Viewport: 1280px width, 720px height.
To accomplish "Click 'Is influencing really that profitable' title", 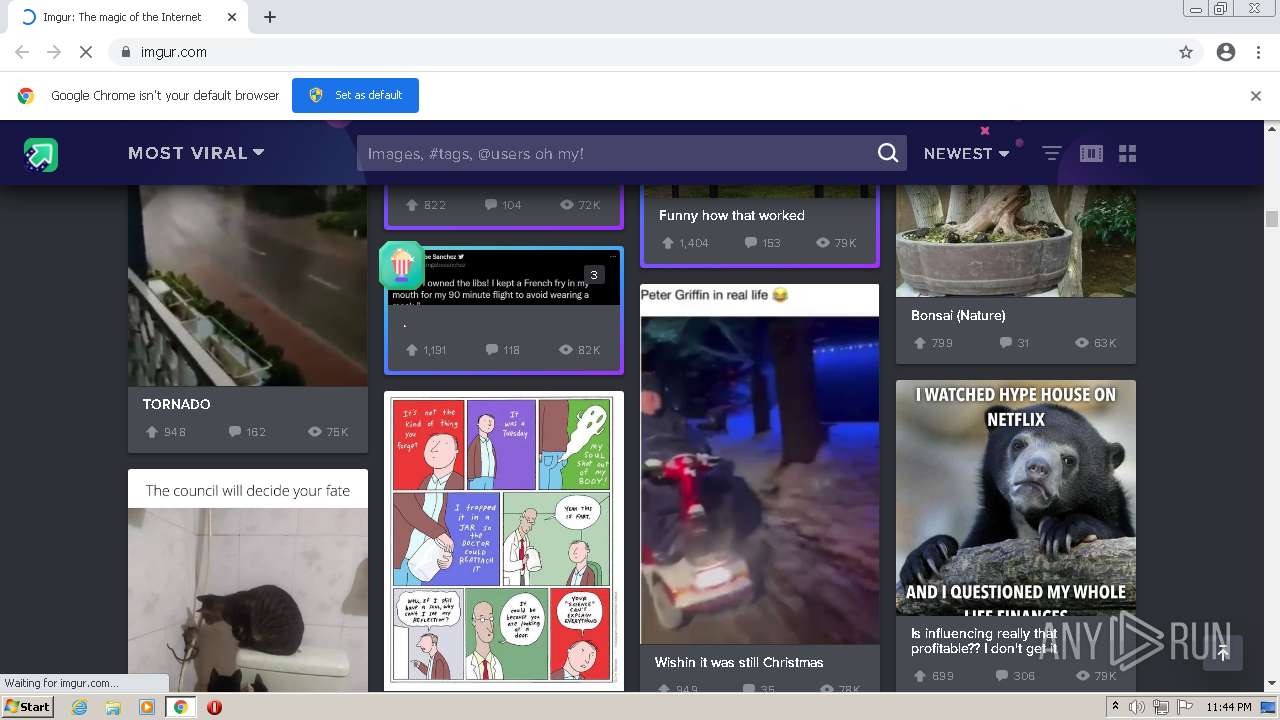I will 984,640.
